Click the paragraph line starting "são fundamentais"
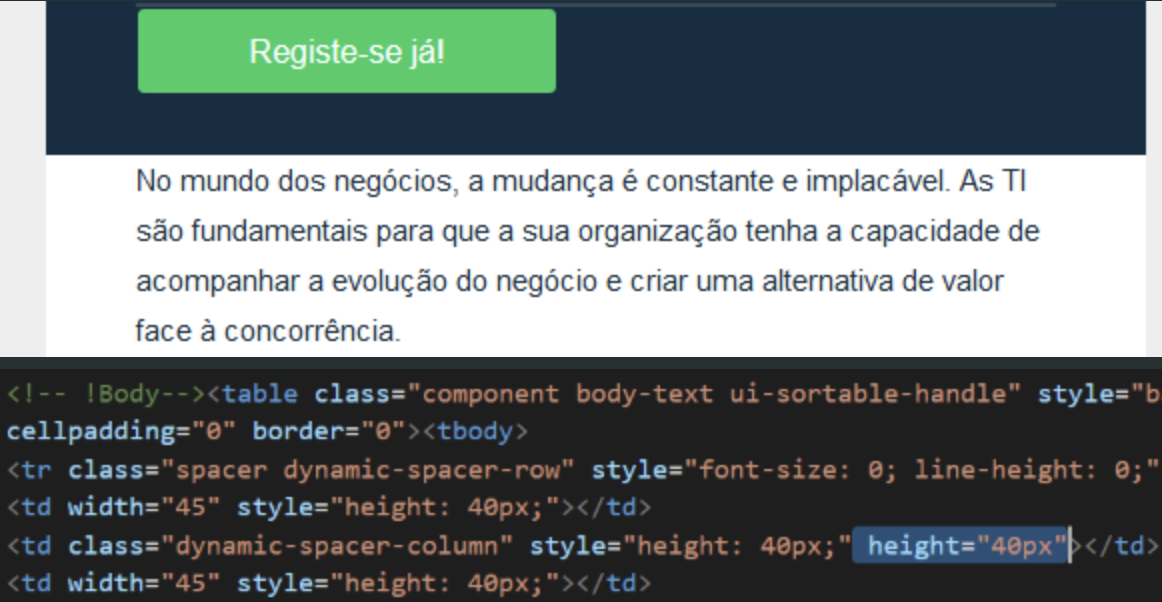1162x602 pixels. coord(587,233)
